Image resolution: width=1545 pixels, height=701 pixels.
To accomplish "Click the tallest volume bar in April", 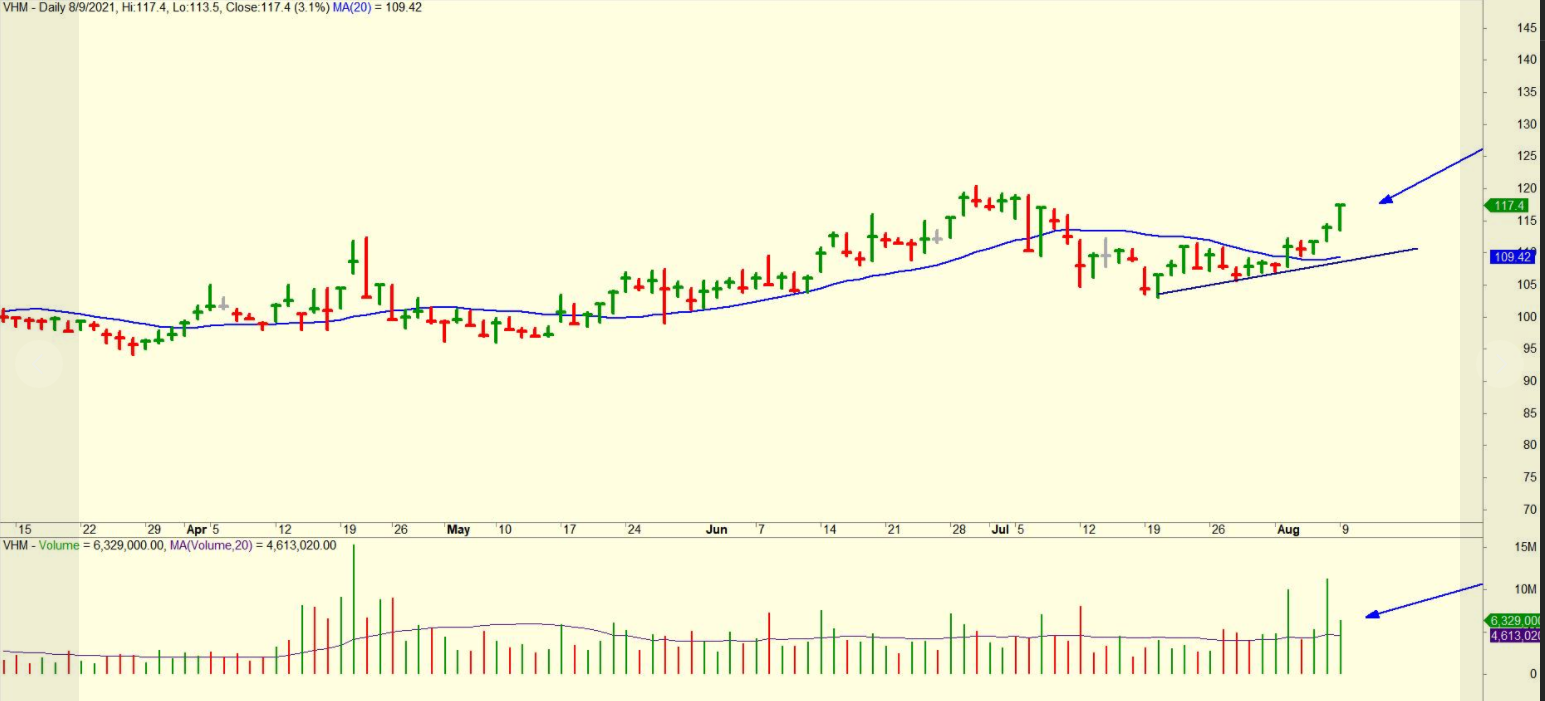I will click(354, 610).
